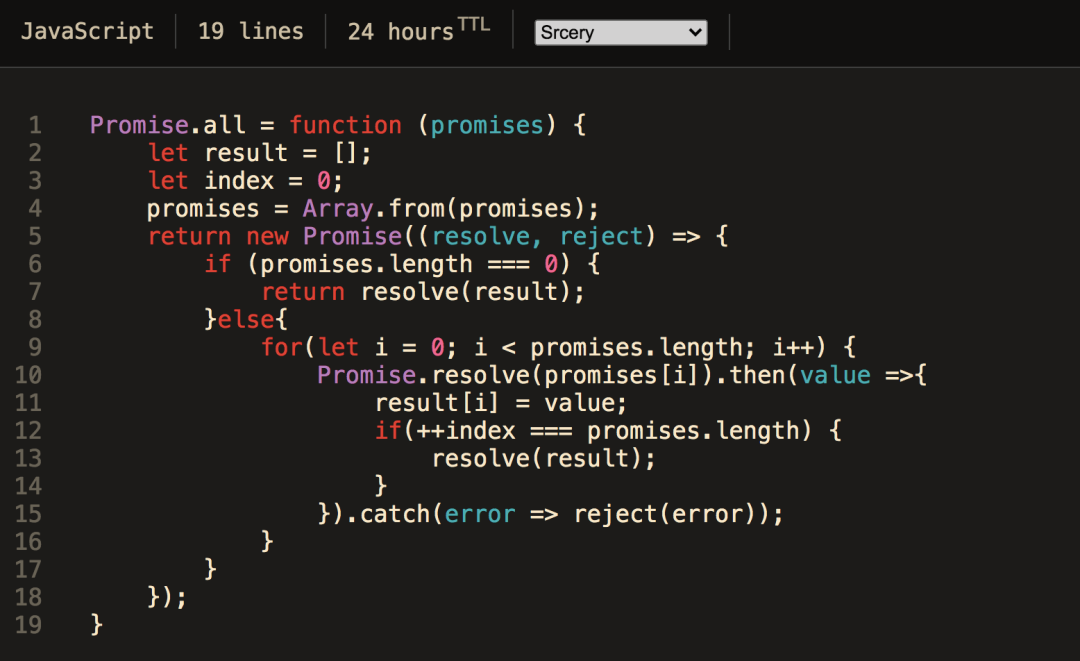Click the "function" keyword on line 1
The width and height of the screenshot is (1080, 661).
[345, 125]
